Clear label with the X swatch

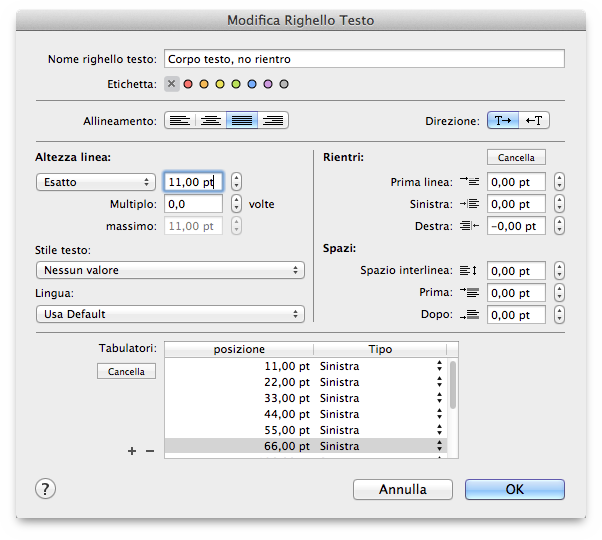coord(172,84)
